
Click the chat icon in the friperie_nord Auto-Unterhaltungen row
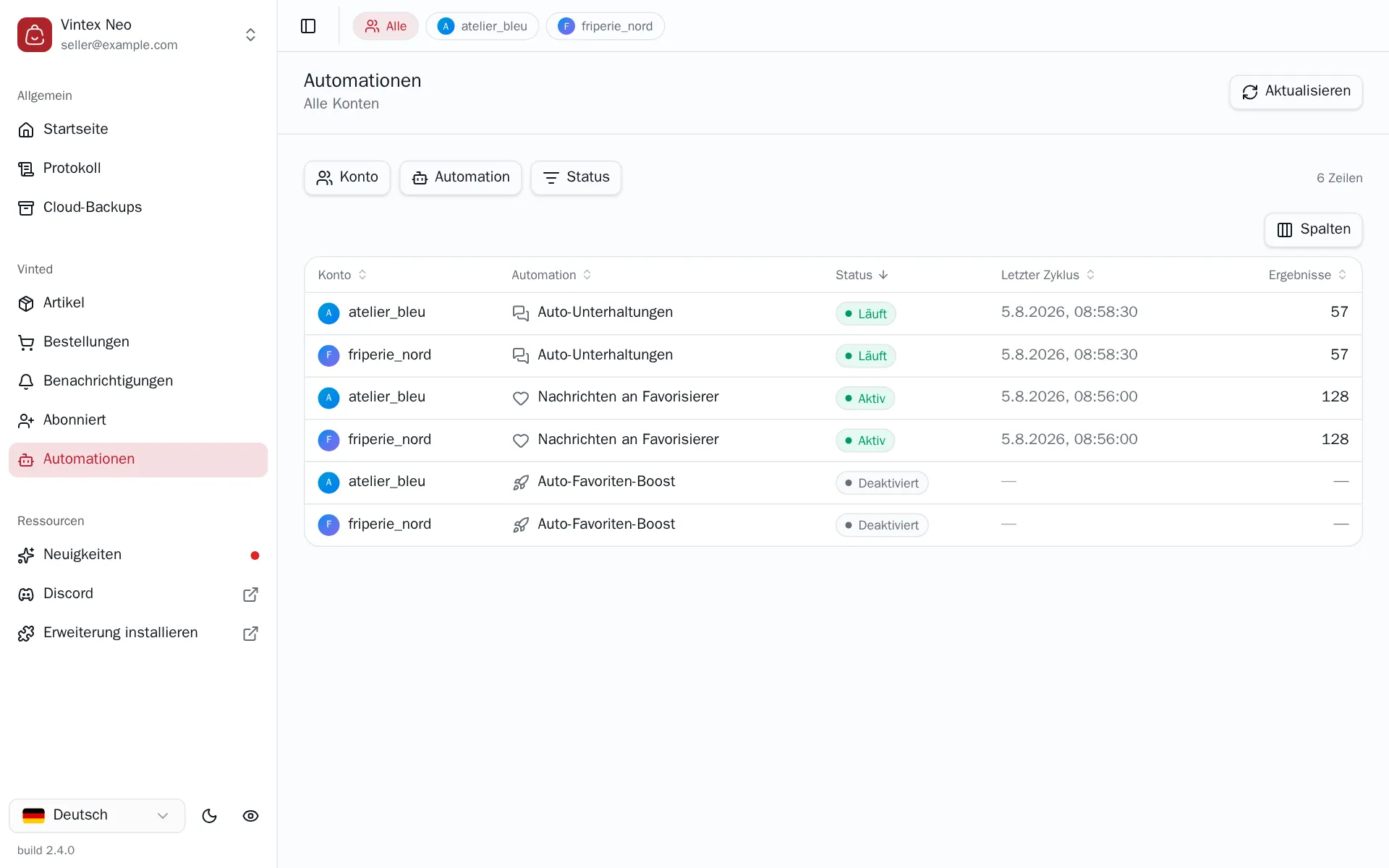coord(521,355)
